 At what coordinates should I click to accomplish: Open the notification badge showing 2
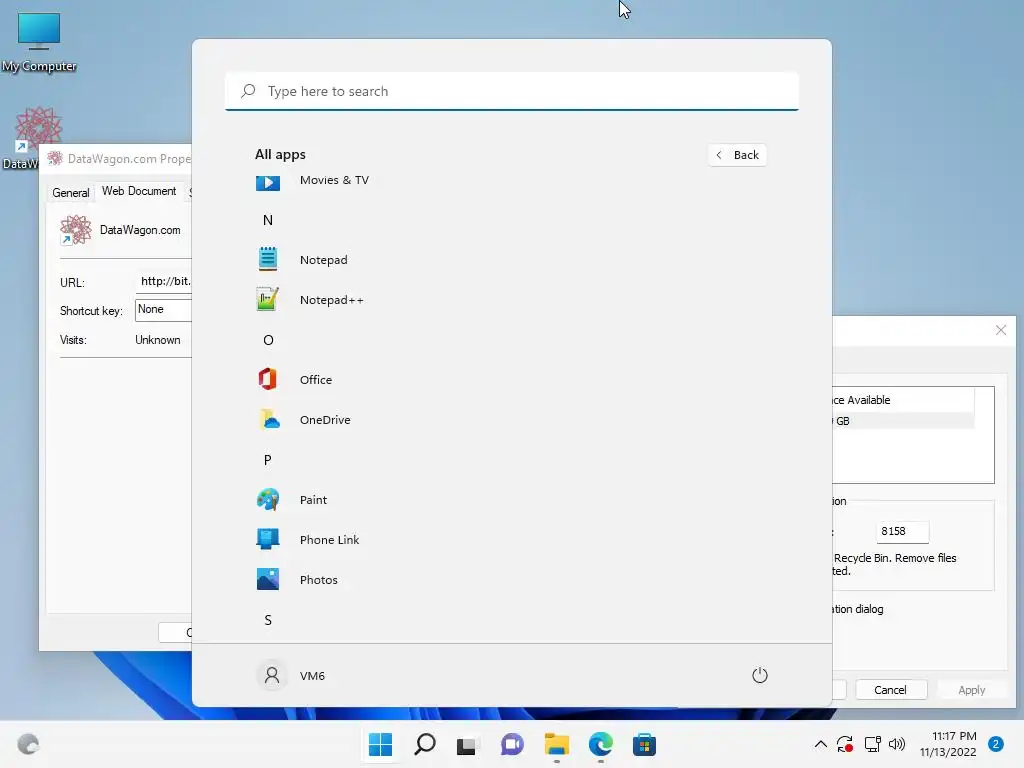pyautogui.click(x=996, y=744)
